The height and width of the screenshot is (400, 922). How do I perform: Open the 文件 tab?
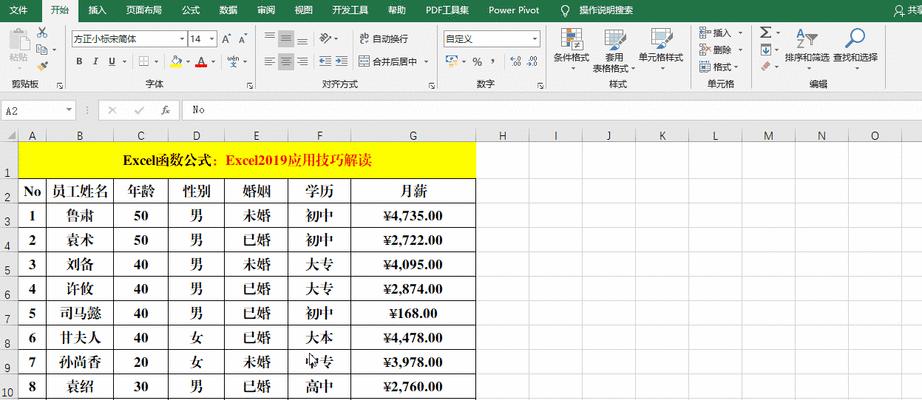point(19,10)
